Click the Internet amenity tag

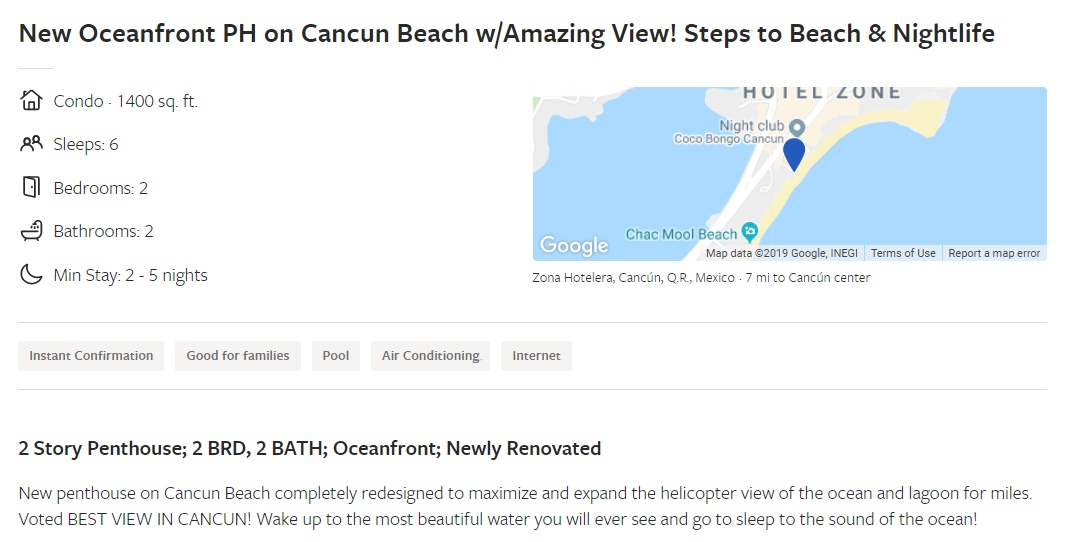(x=536, y=356)
